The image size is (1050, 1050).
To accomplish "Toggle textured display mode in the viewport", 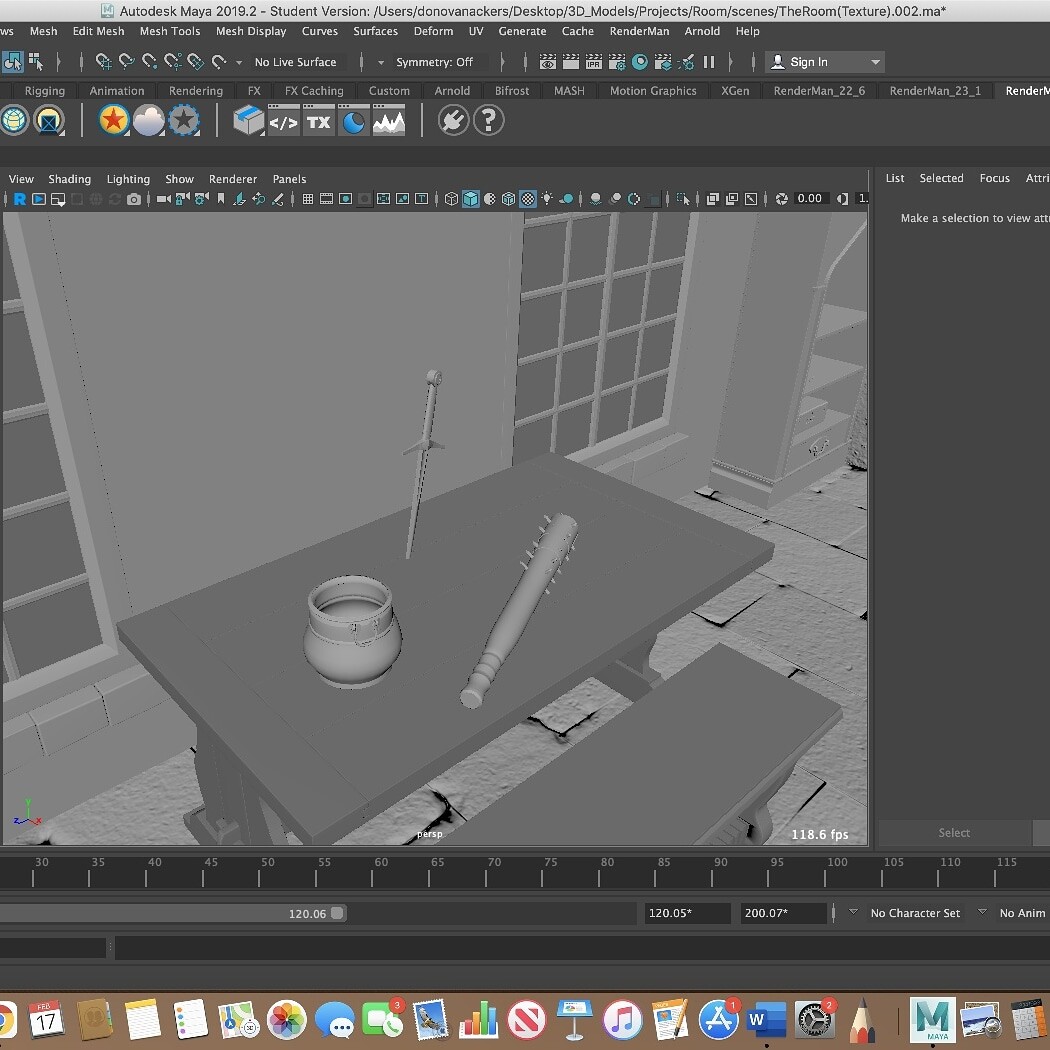I will [x=527, y=198].
